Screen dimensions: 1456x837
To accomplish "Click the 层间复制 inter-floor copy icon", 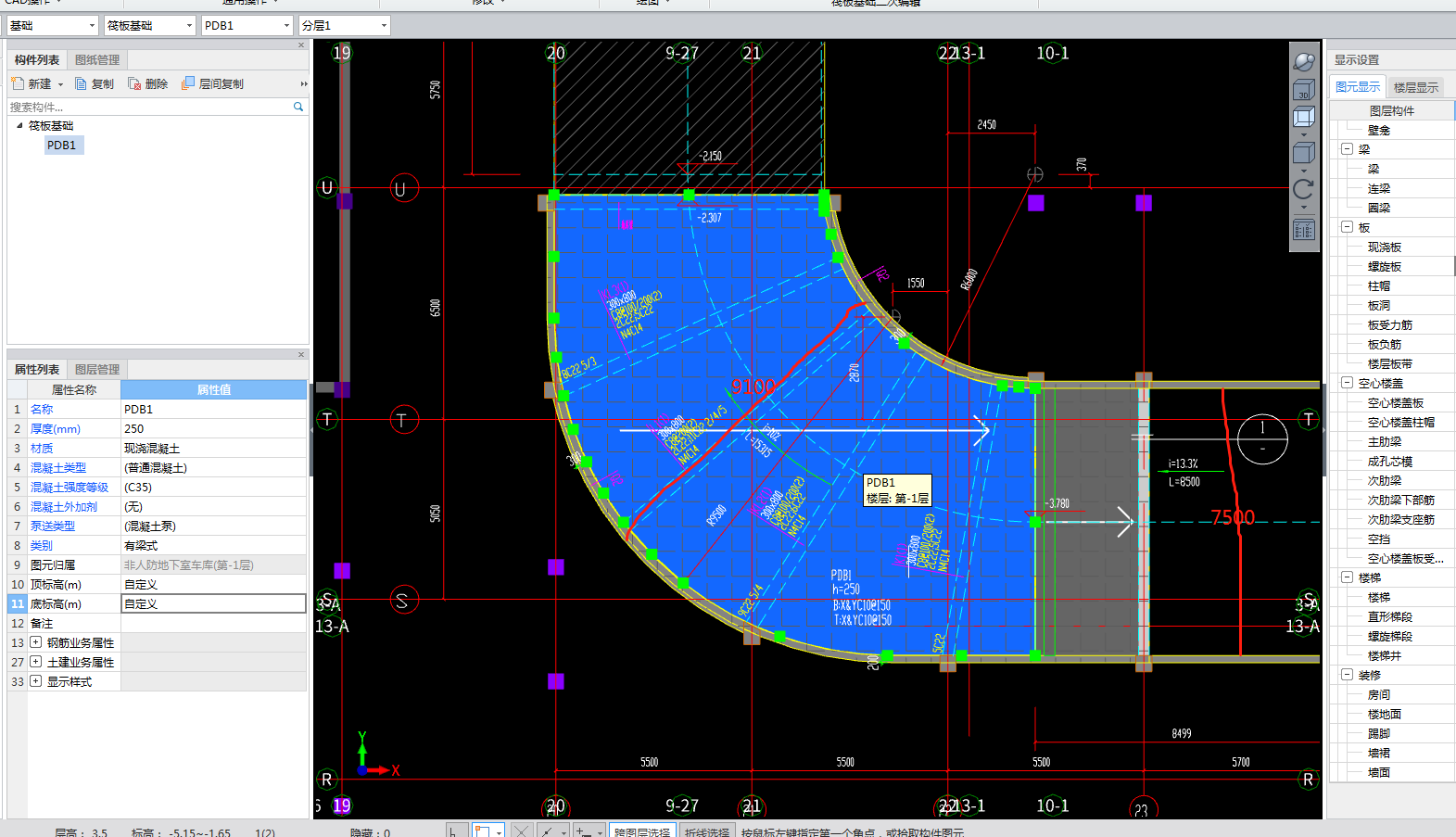I will tap(188, 83).
